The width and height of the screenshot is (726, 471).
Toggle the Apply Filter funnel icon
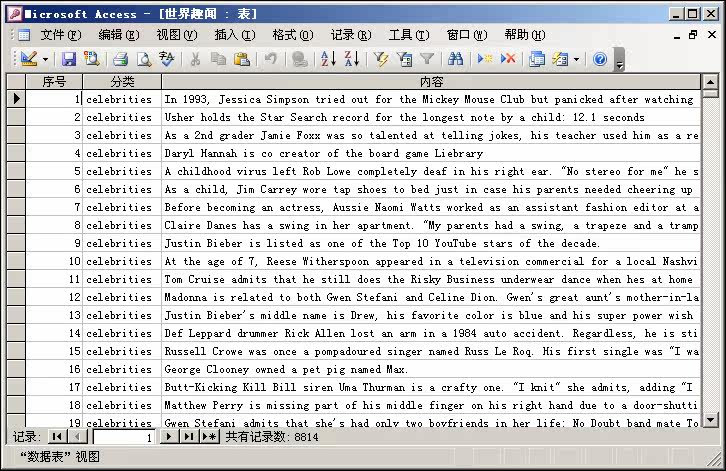[x=427, y=59]
